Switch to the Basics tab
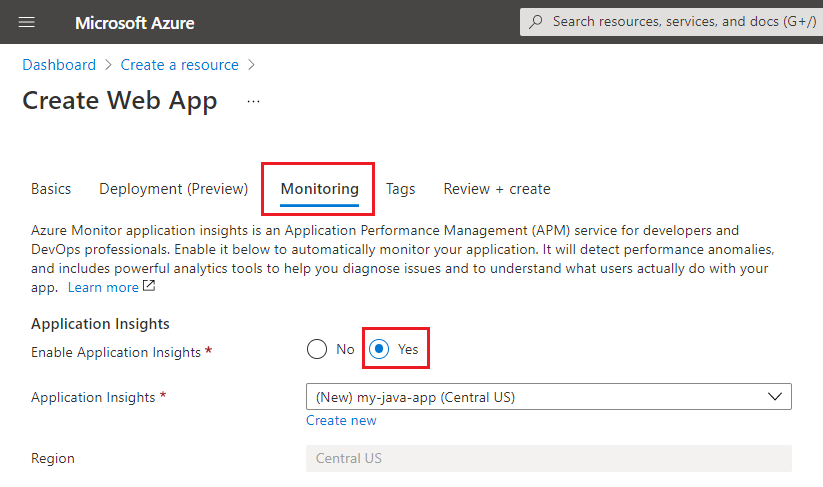 point(51,189)
